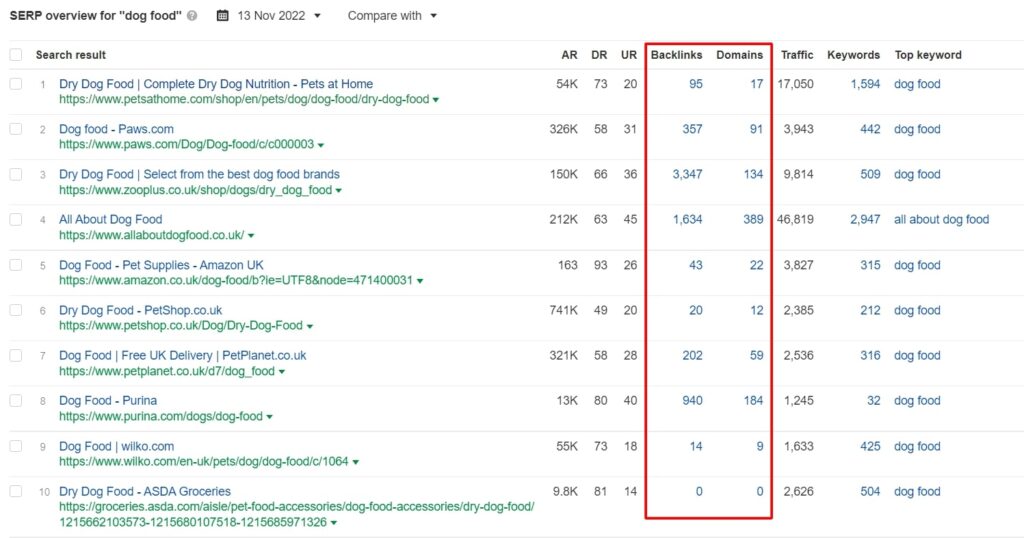The width and height of the screenshot is (1024, 538).
Task: Expand the zooplus.co.uk URL dropdown arrow
Action: pyautogui.click(x=338, y=191)
